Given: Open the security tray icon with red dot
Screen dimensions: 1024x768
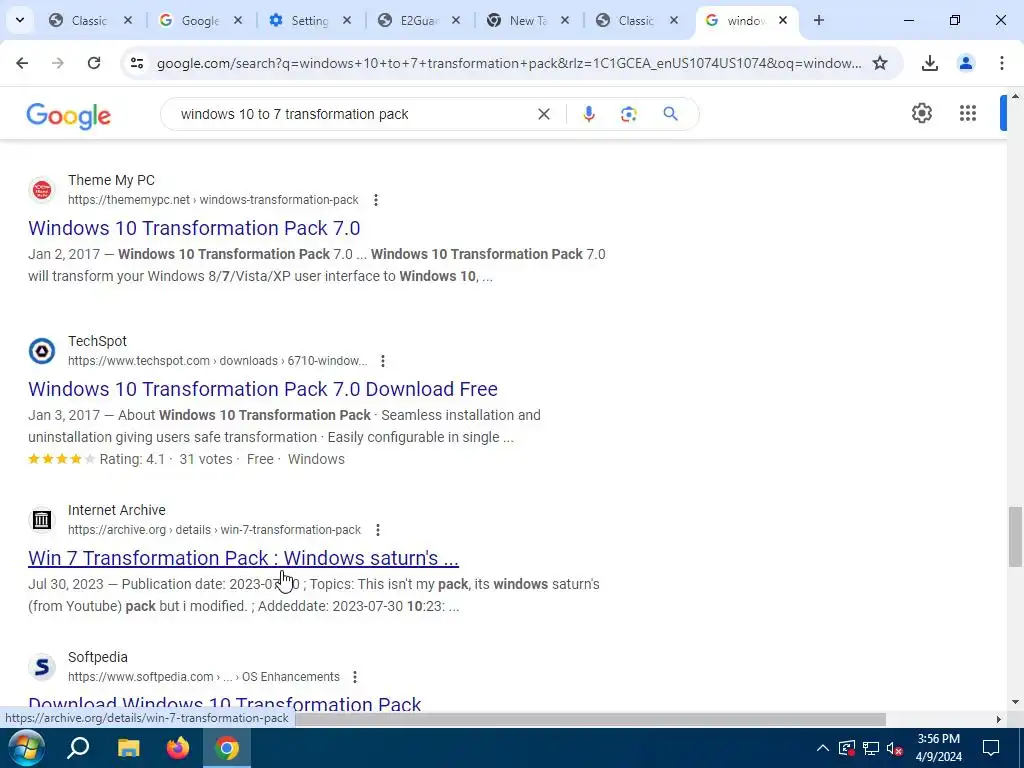Looking at the screenshot, I should tap(847, 748).
